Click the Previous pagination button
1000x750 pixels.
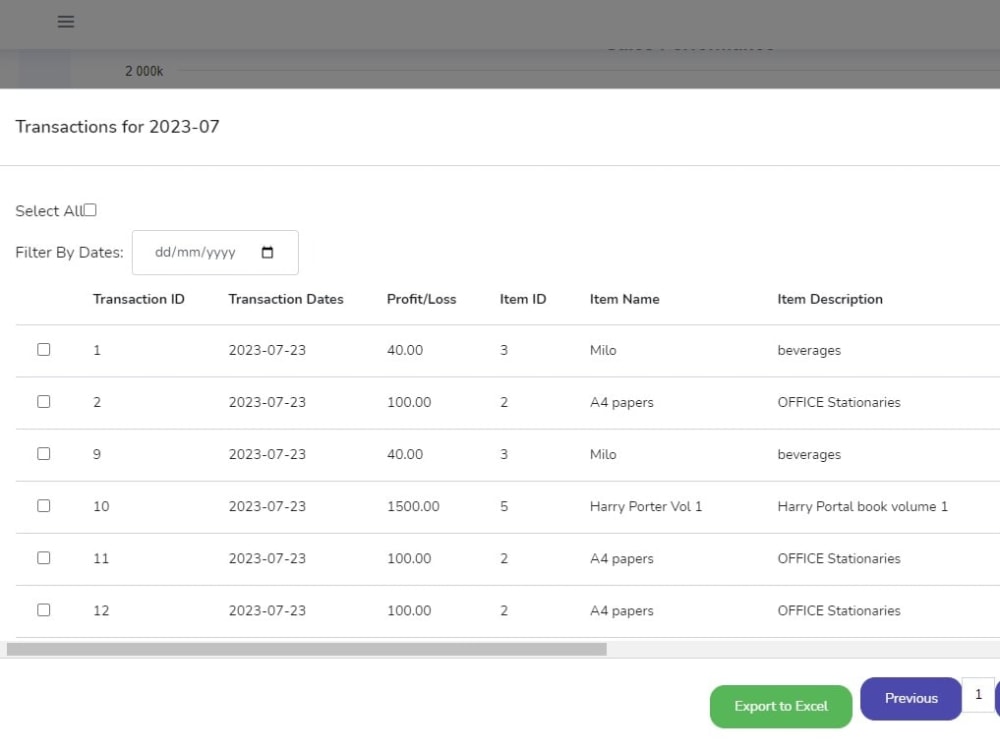(x=910, y=698)
